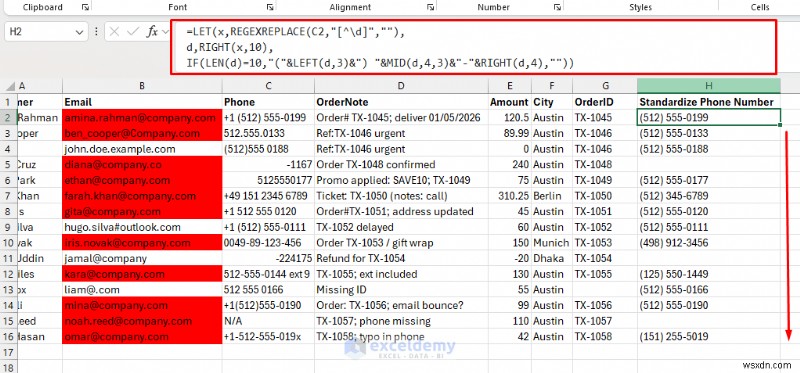Open the Number group dialog launcher
The height and width of the screenshot is (373, 800).
(557, 7)
